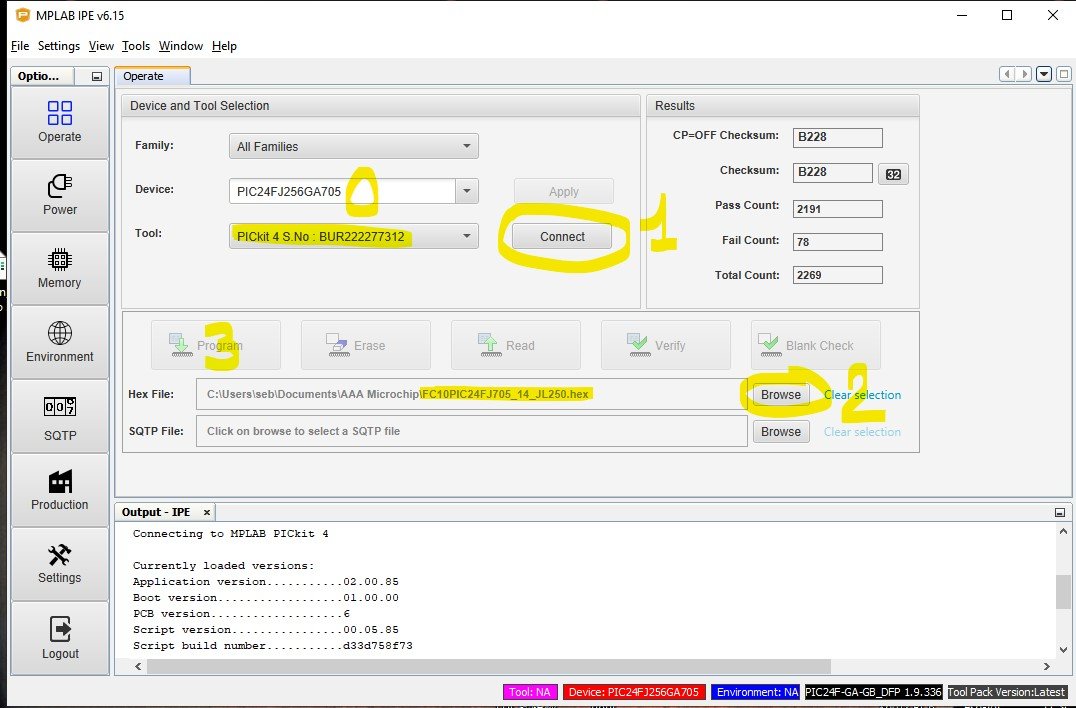Click the Connect button
This screenshot has width=1076, height=708.
pyautogui.click(x=562, y=237)
